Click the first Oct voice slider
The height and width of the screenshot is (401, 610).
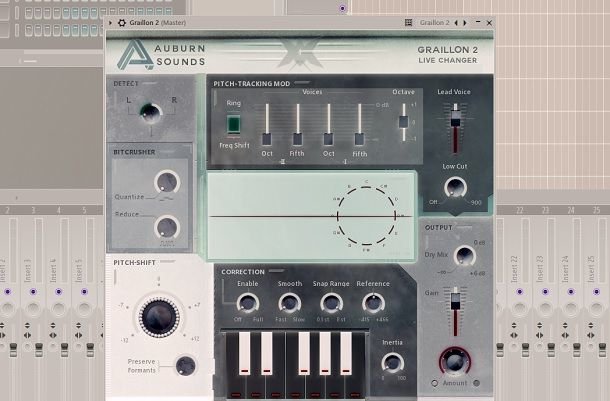(267, 139)
